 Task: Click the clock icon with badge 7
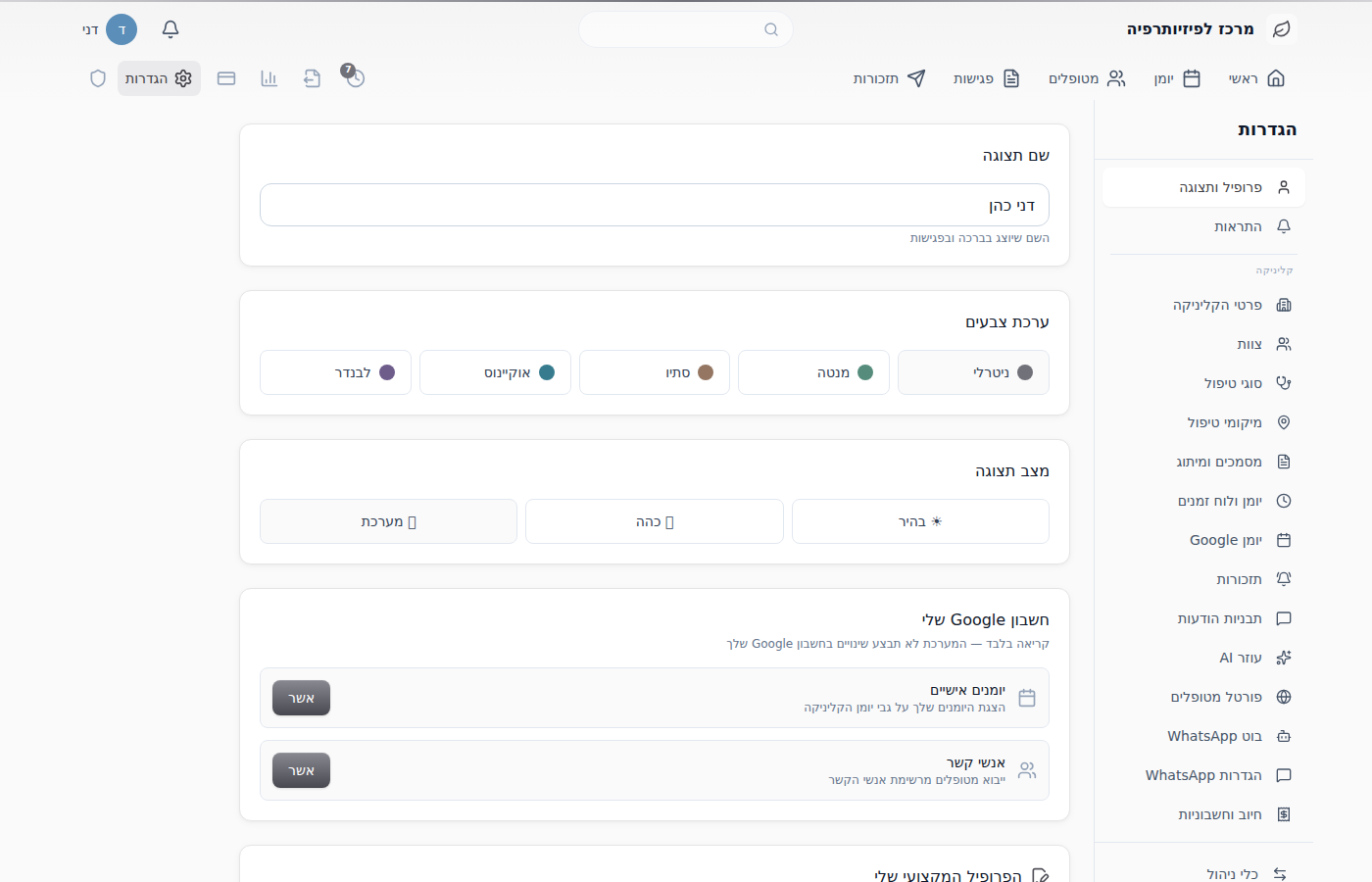(354, 76)
